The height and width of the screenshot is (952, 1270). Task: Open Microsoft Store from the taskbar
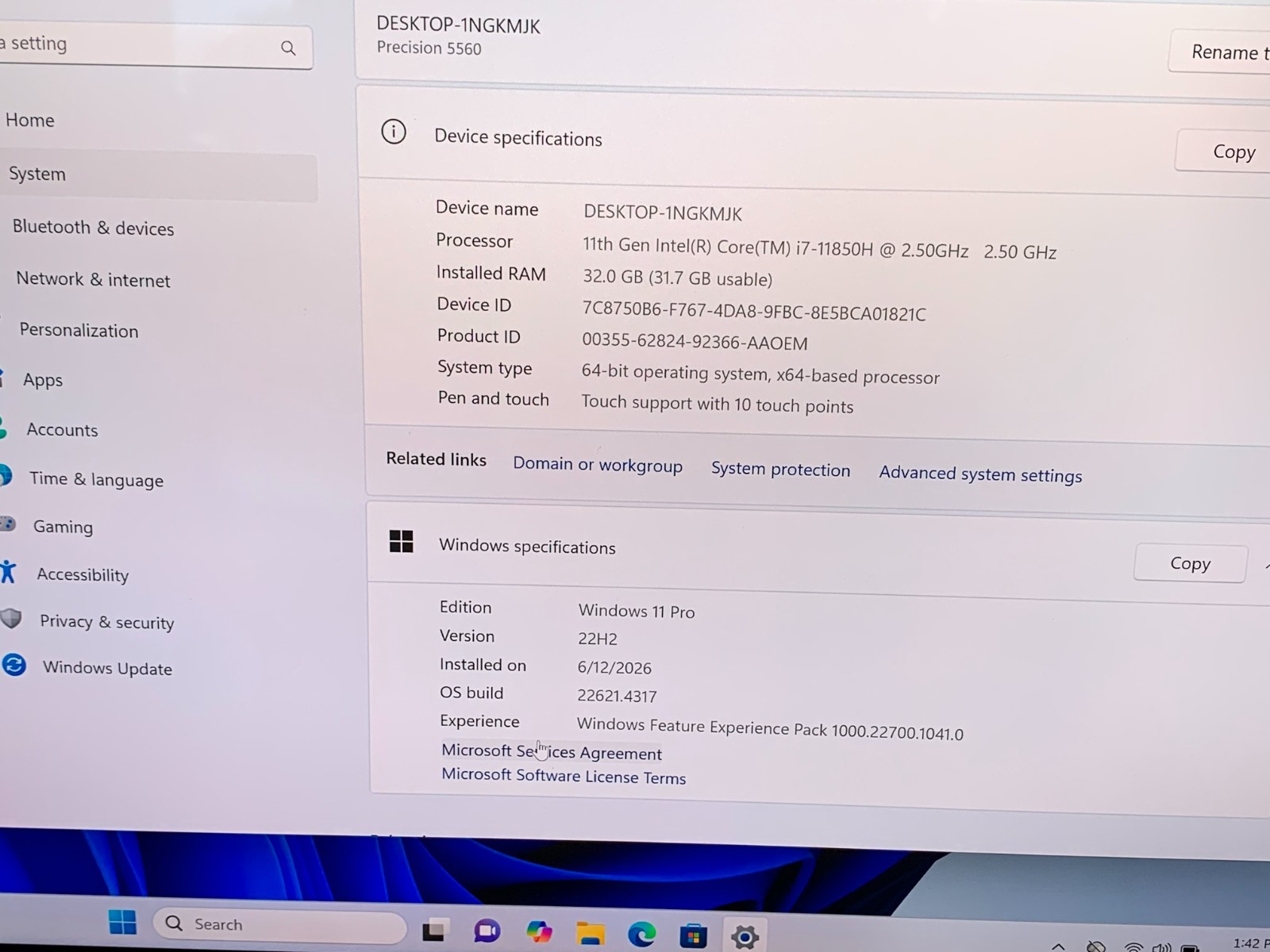tap(693, 936)
